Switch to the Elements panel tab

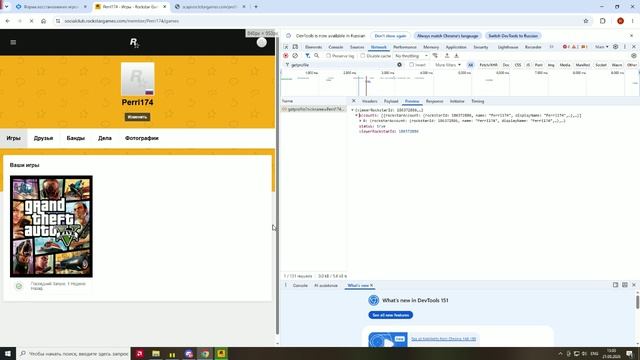[x=313, y=47]
